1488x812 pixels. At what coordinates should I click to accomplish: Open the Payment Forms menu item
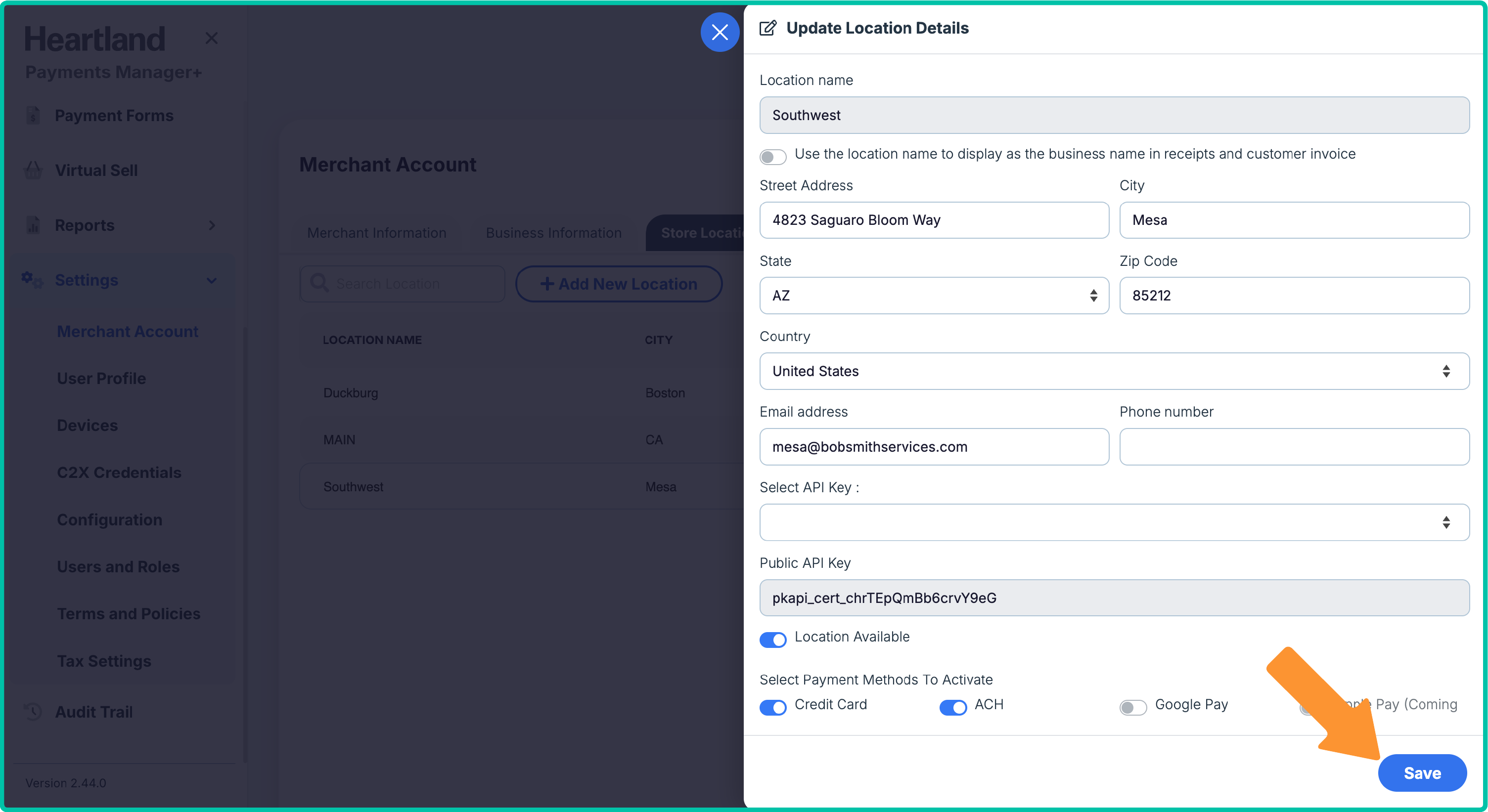114,116
